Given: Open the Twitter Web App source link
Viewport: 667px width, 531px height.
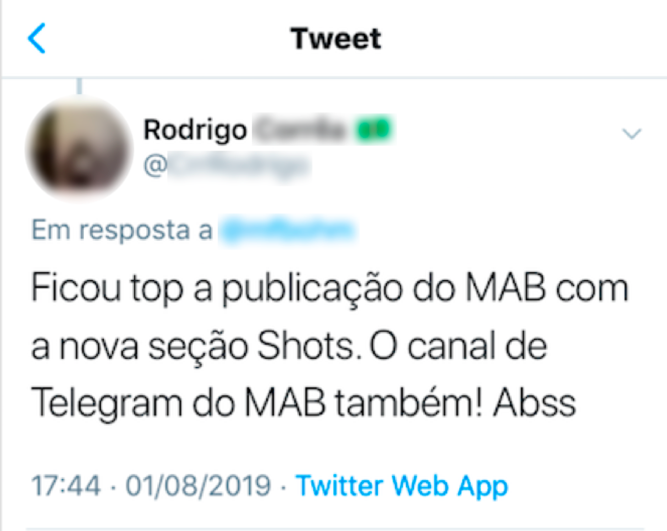Looking at the screenshot, I should tap(402, 485).
